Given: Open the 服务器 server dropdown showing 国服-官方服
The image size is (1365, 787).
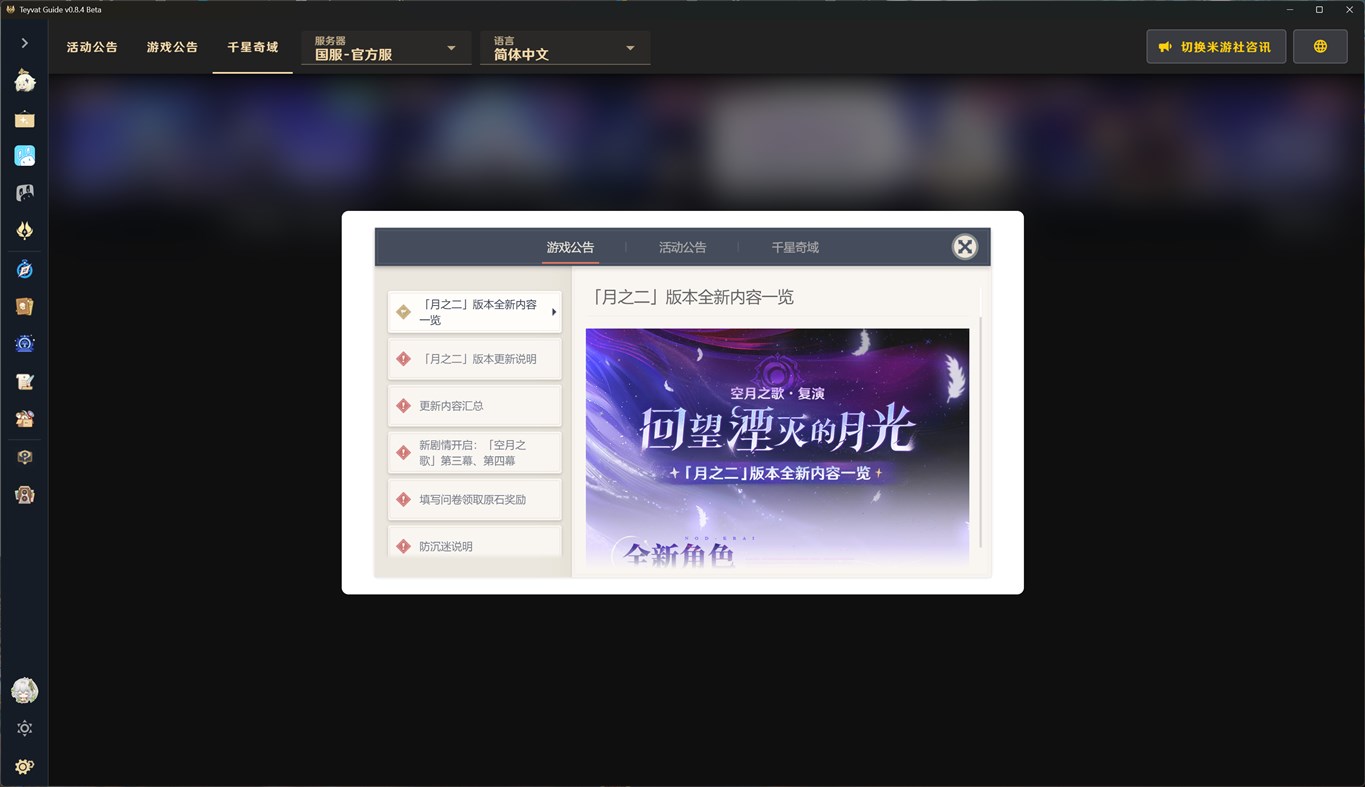Looking at the screenshot, I should click(x=385, y=47).
